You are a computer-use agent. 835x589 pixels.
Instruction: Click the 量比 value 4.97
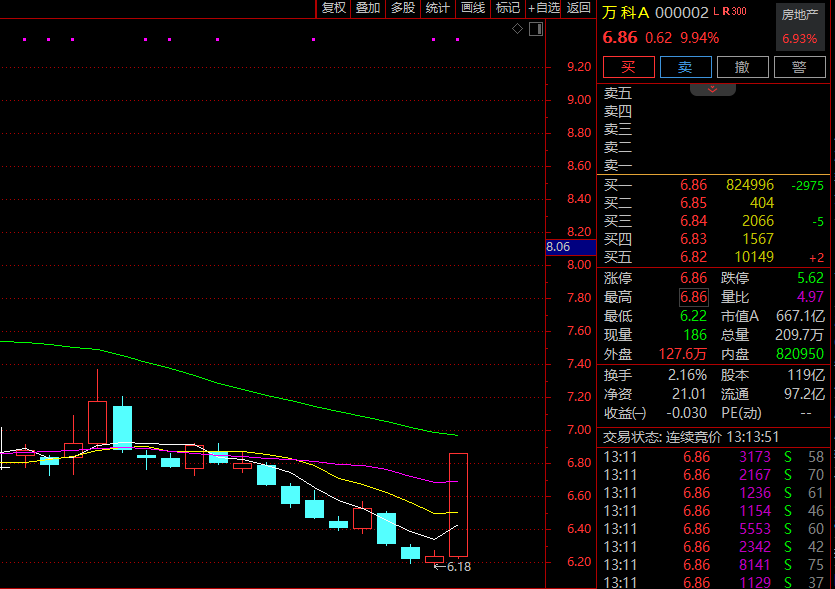click(811, 297)
